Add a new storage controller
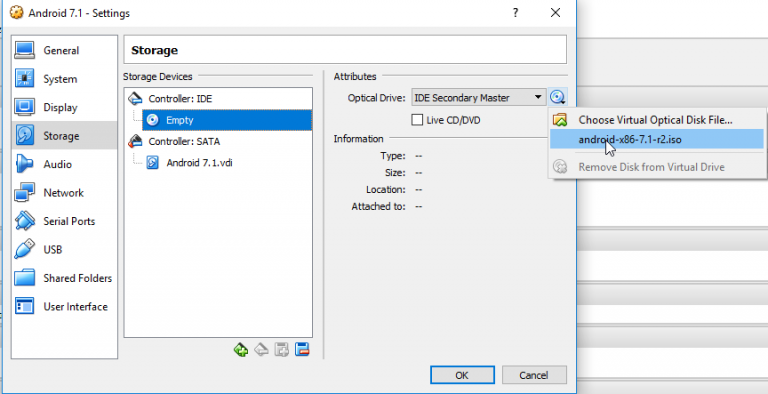 click(x=240, y=349)
